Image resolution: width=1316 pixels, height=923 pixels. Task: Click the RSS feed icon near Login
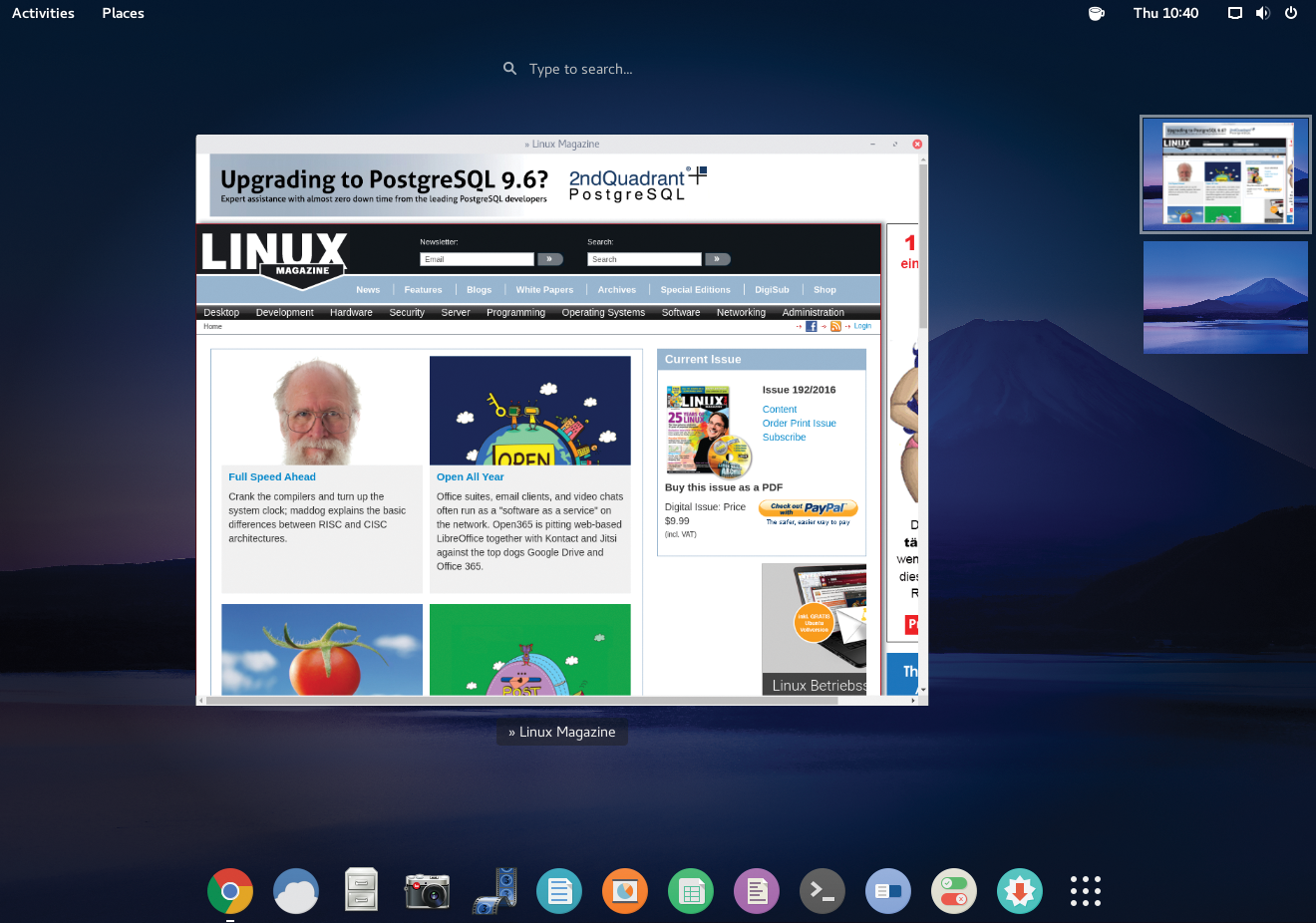[835, 326]
